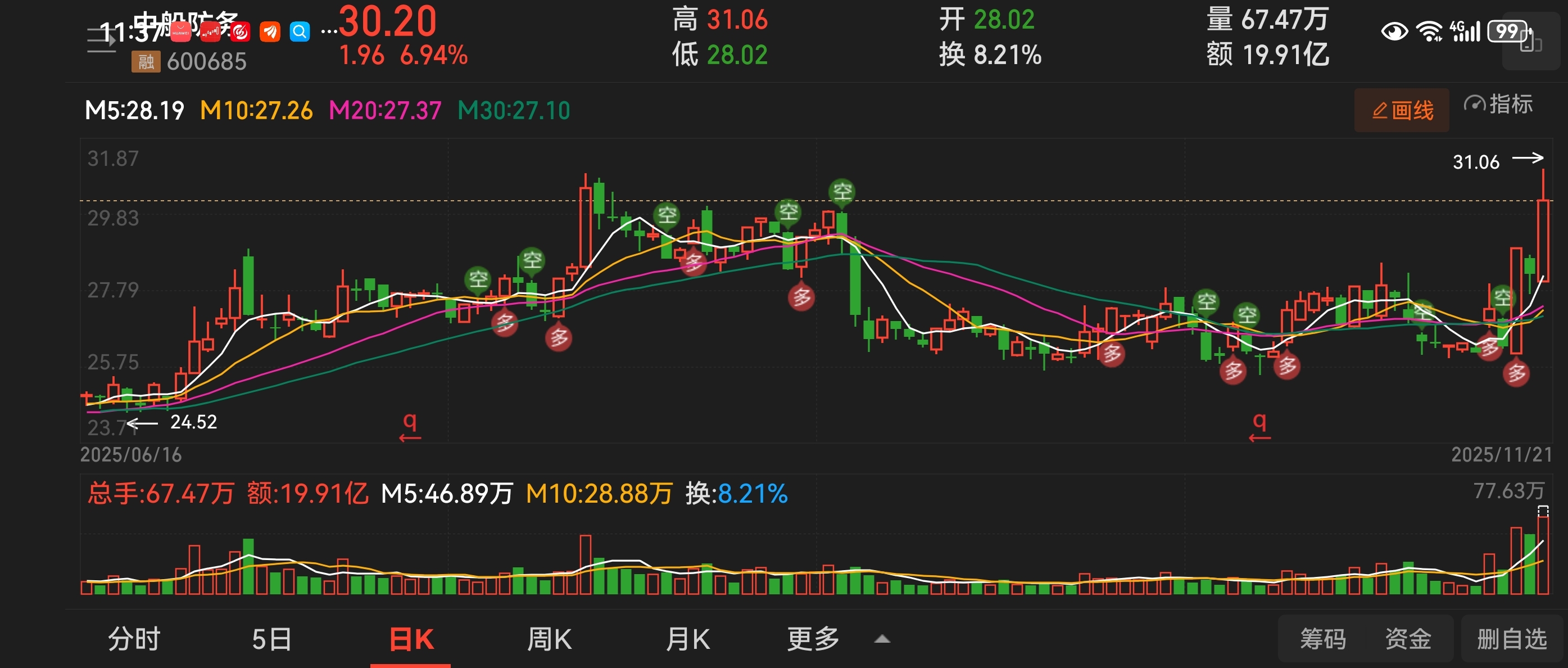This screenshot has width=1568, height=668.
Task: Tap the M5 moving average legend
Action: tap(134, 110)
